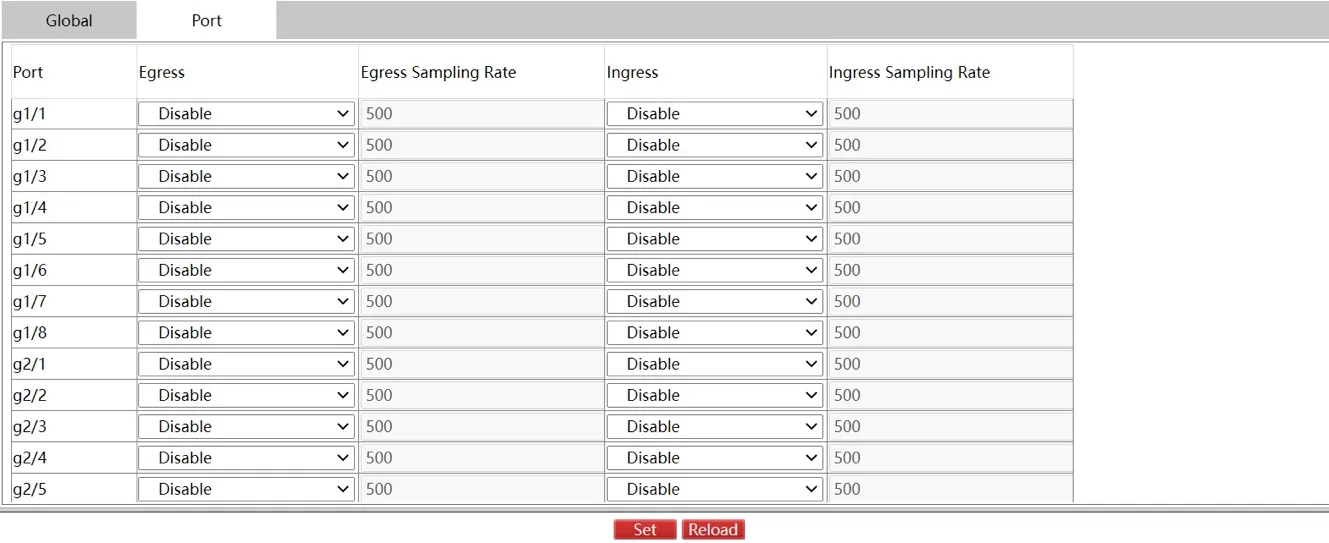
Task: Open the Egress dropdown for port g2/3
Action: (x=247, y=427)
